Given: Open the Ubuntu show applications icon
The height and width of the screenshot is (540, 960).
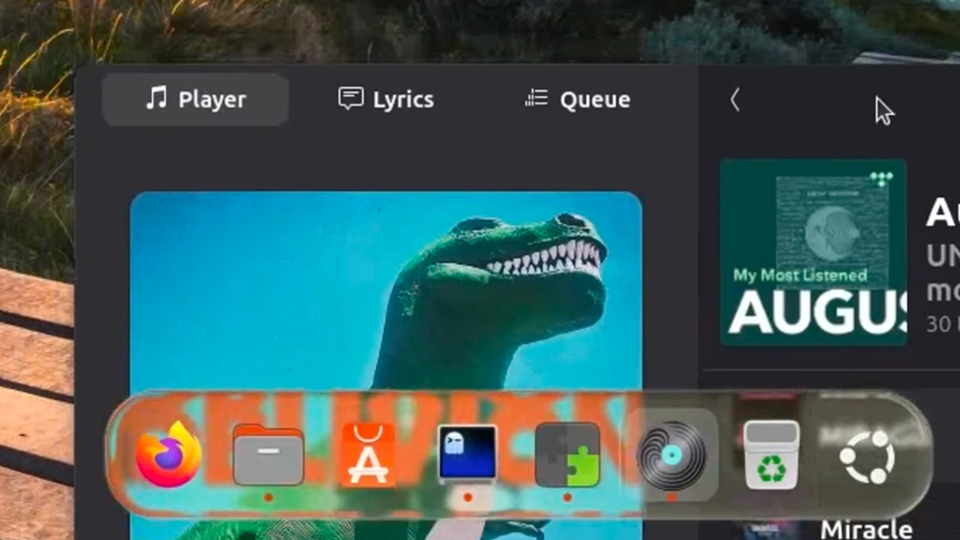Looking at the screenshot, I should [868, 457].
